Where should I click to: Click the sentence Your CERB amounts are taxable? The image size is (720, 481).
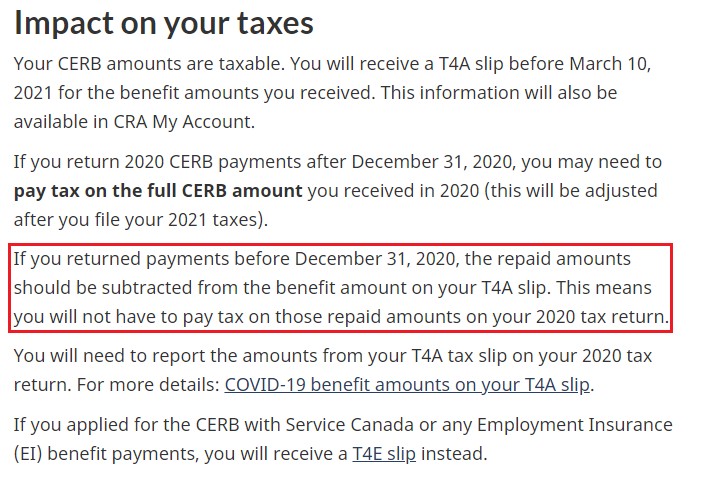(x=149, y=64)
